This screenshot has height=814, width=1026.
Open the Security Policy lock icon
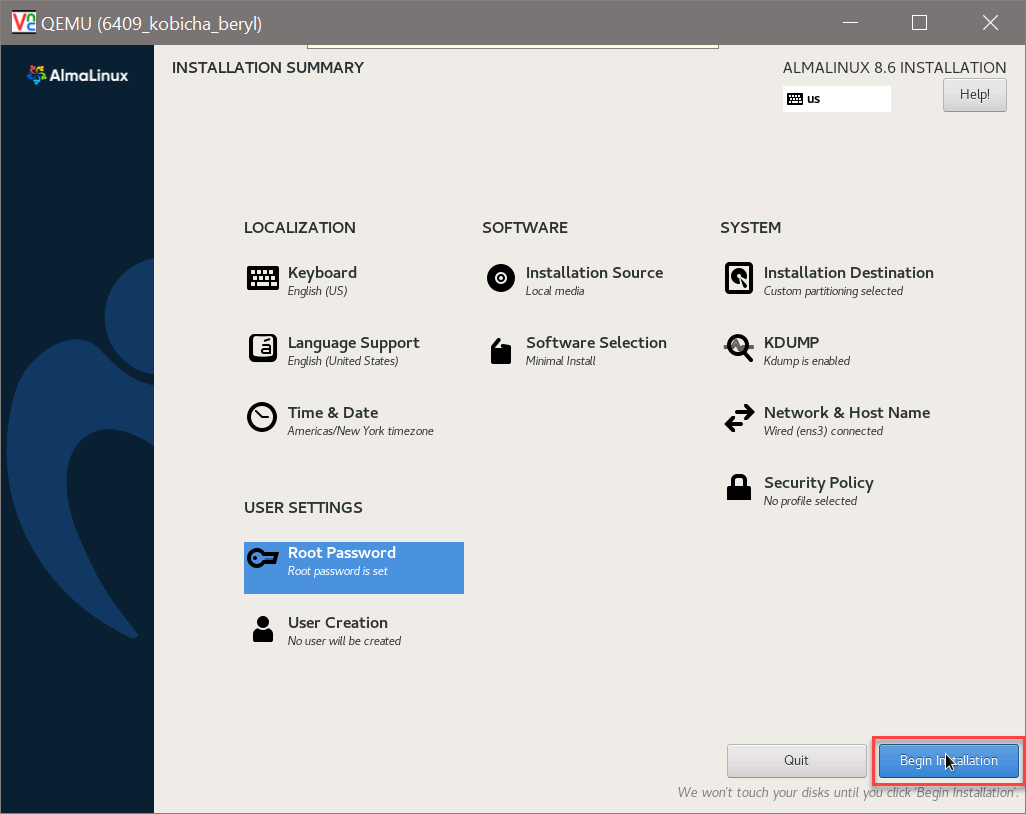(x=739, y=487)
